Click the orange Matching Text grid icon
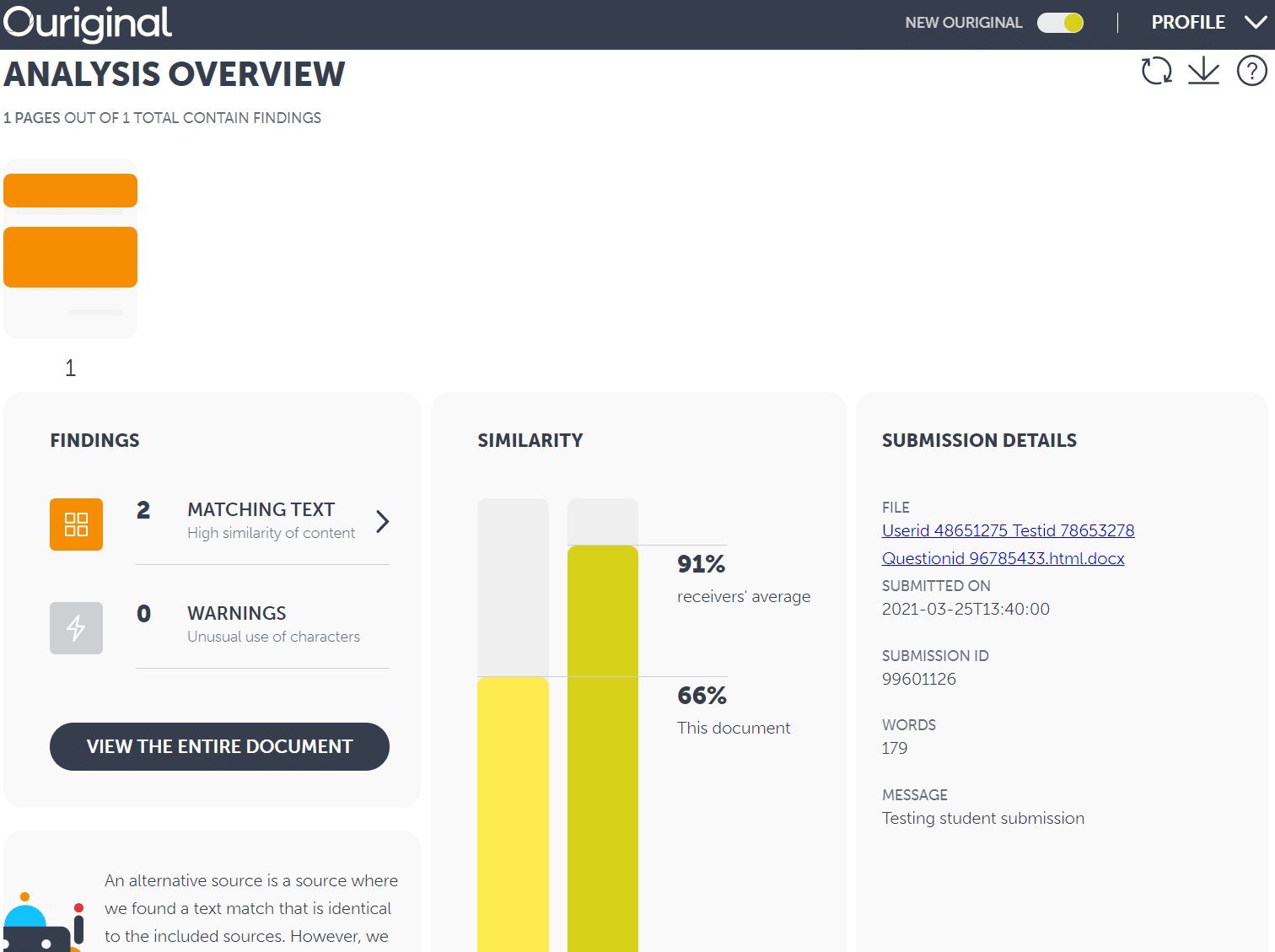Viewport: 1275px width, 952px height. coord(76,524)
